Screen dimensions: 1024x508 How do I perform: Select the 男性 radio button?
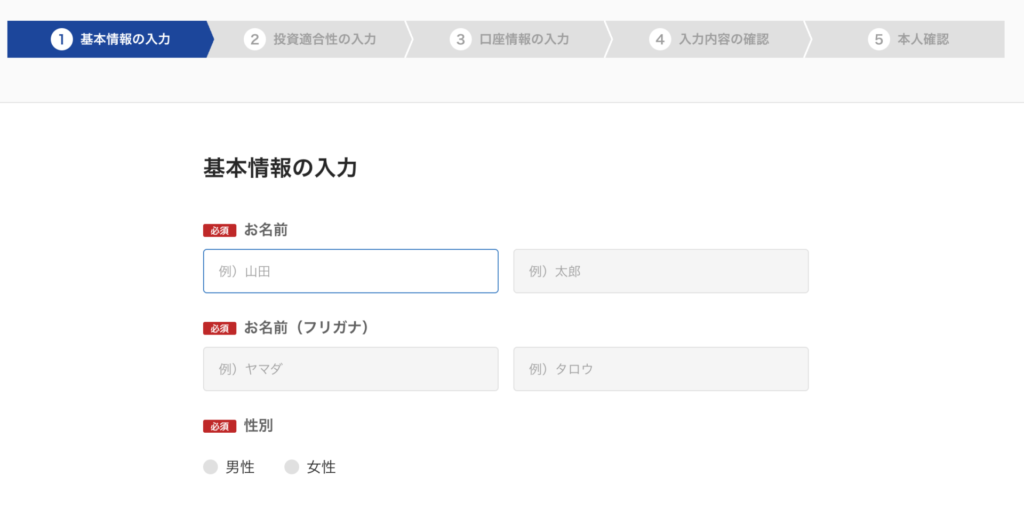point(210,467)
